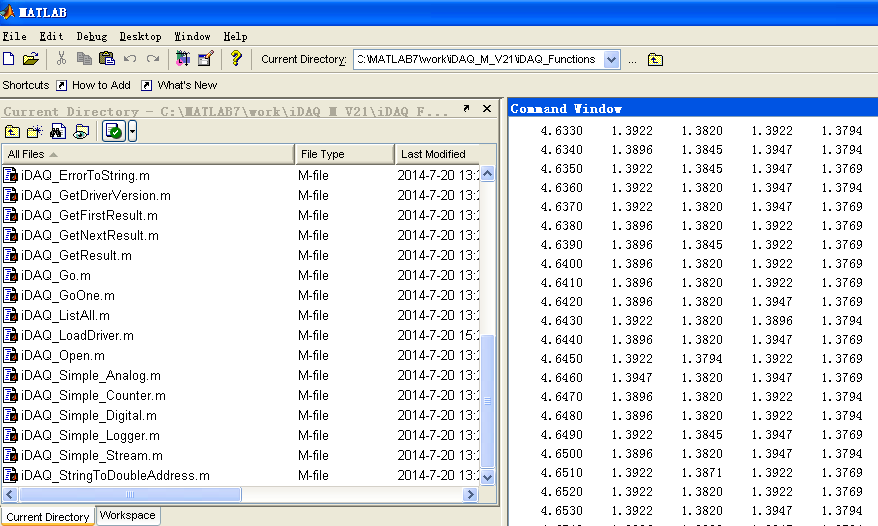Click the Find Files binoculars icon
Viewport: 878px width, 526px height.
(58, 132)
